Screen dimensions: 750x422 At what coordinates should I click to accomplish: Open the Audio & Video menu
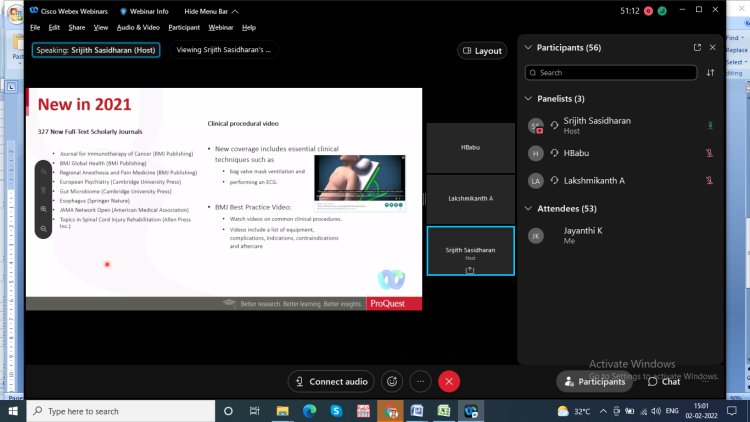[138, 27]
